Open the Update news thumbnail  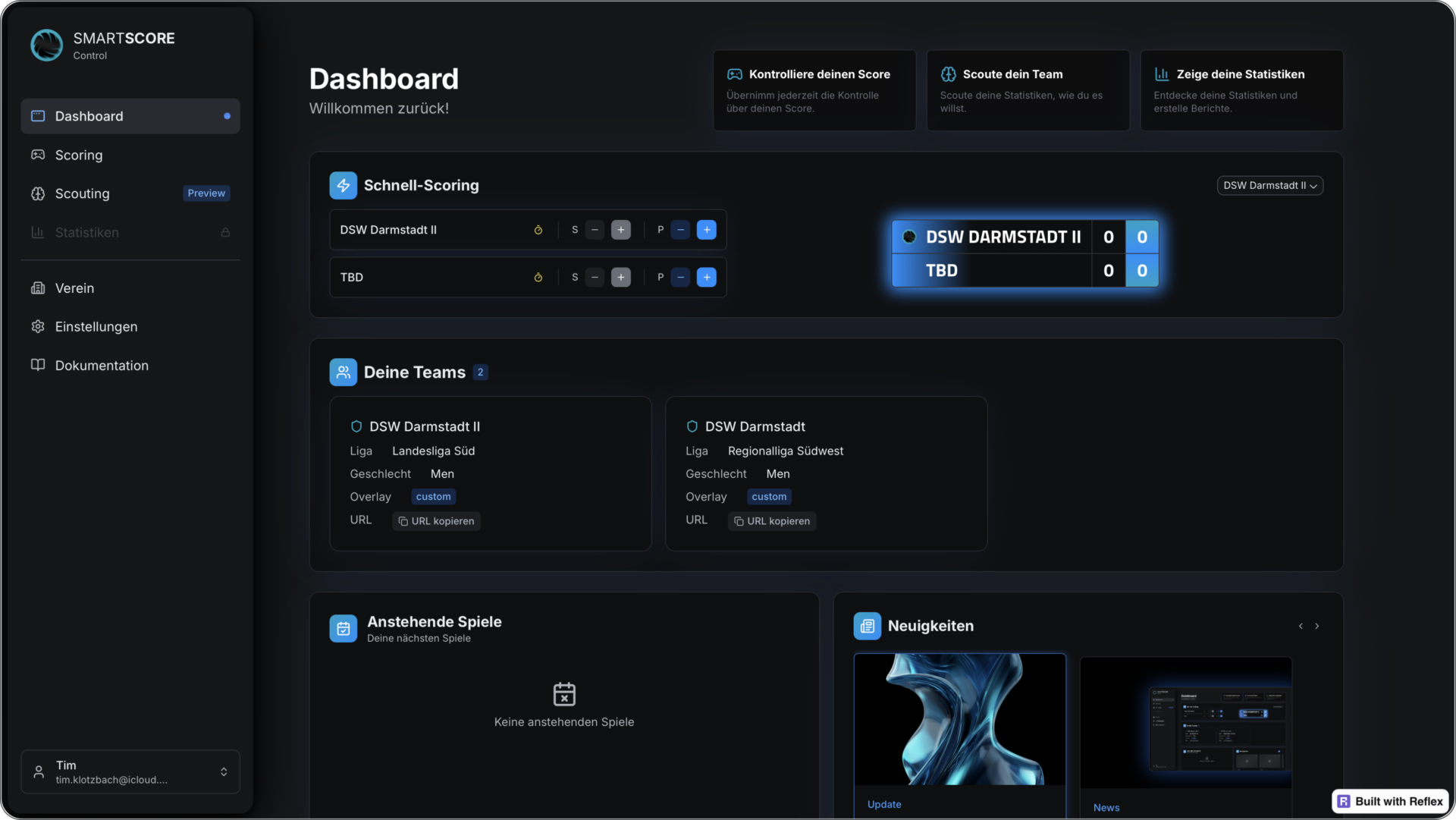point(959,719)
